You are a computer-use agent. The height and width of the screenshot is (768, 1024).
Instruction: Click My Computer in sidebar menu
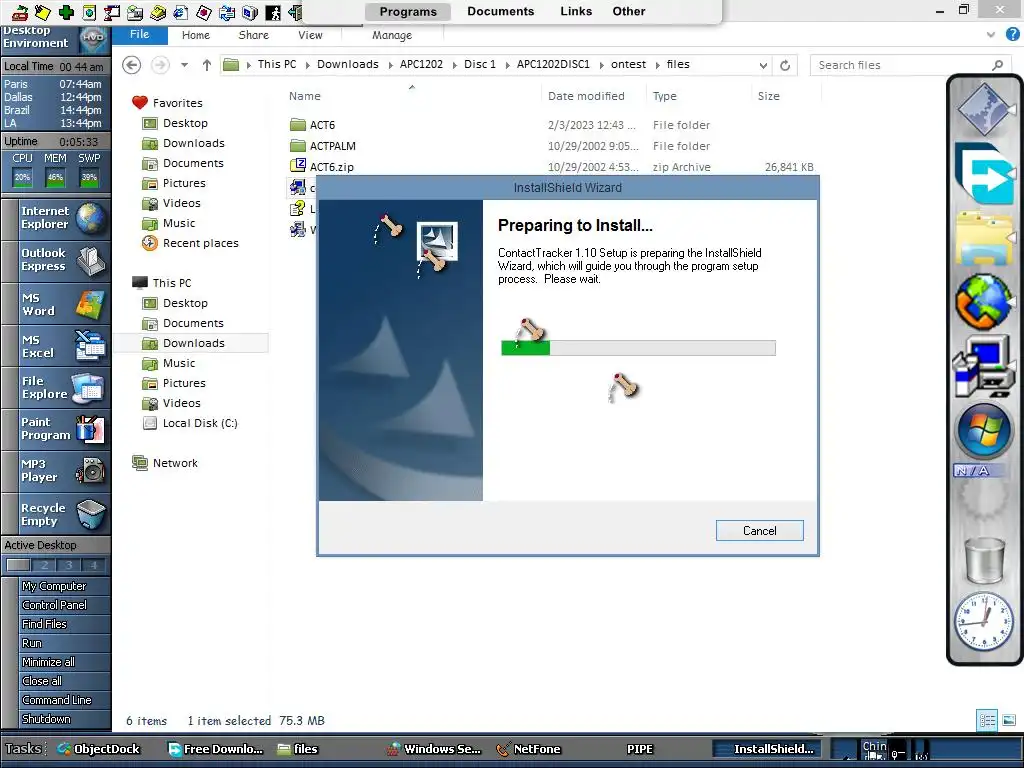[x=55, y=586]
